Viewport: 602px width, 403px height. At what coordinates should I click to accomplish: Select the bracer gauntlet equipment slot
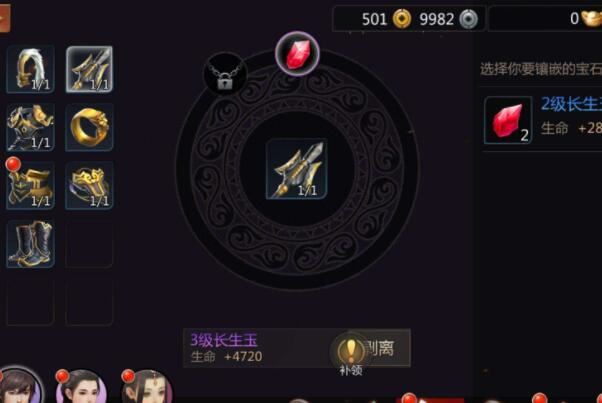(89, 185)
